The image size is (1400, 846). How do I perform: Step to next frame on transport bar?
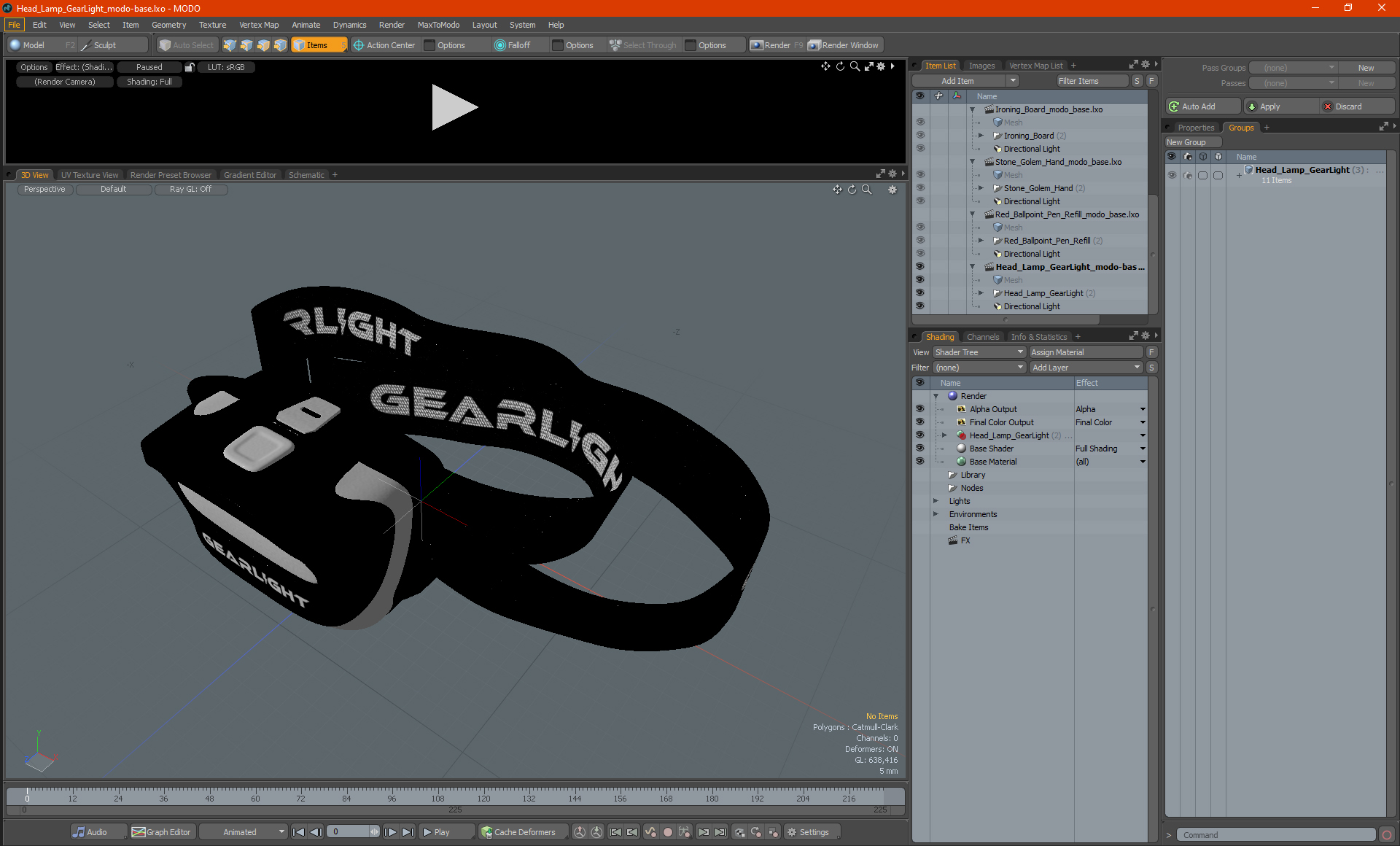[x=390, y=832]
